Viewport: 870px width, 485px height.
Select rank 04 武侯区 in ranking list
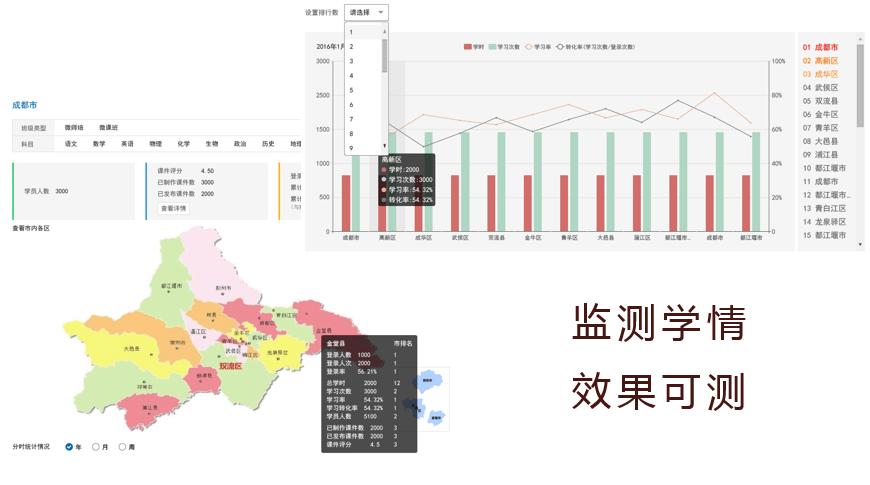(820, 87)
